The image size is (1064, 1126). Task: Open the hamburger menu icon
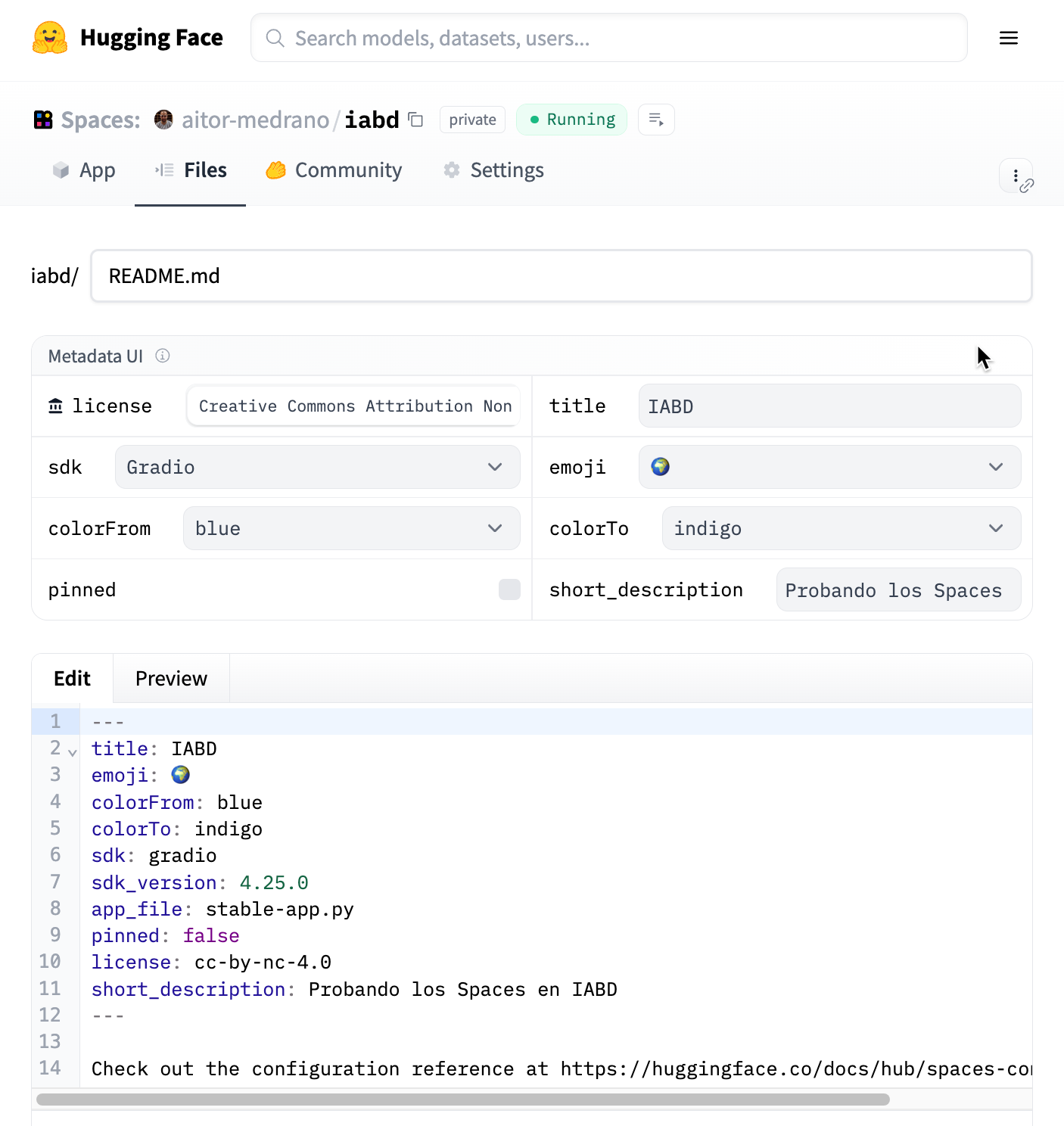pyautogui.click(x=1008, y=38)
